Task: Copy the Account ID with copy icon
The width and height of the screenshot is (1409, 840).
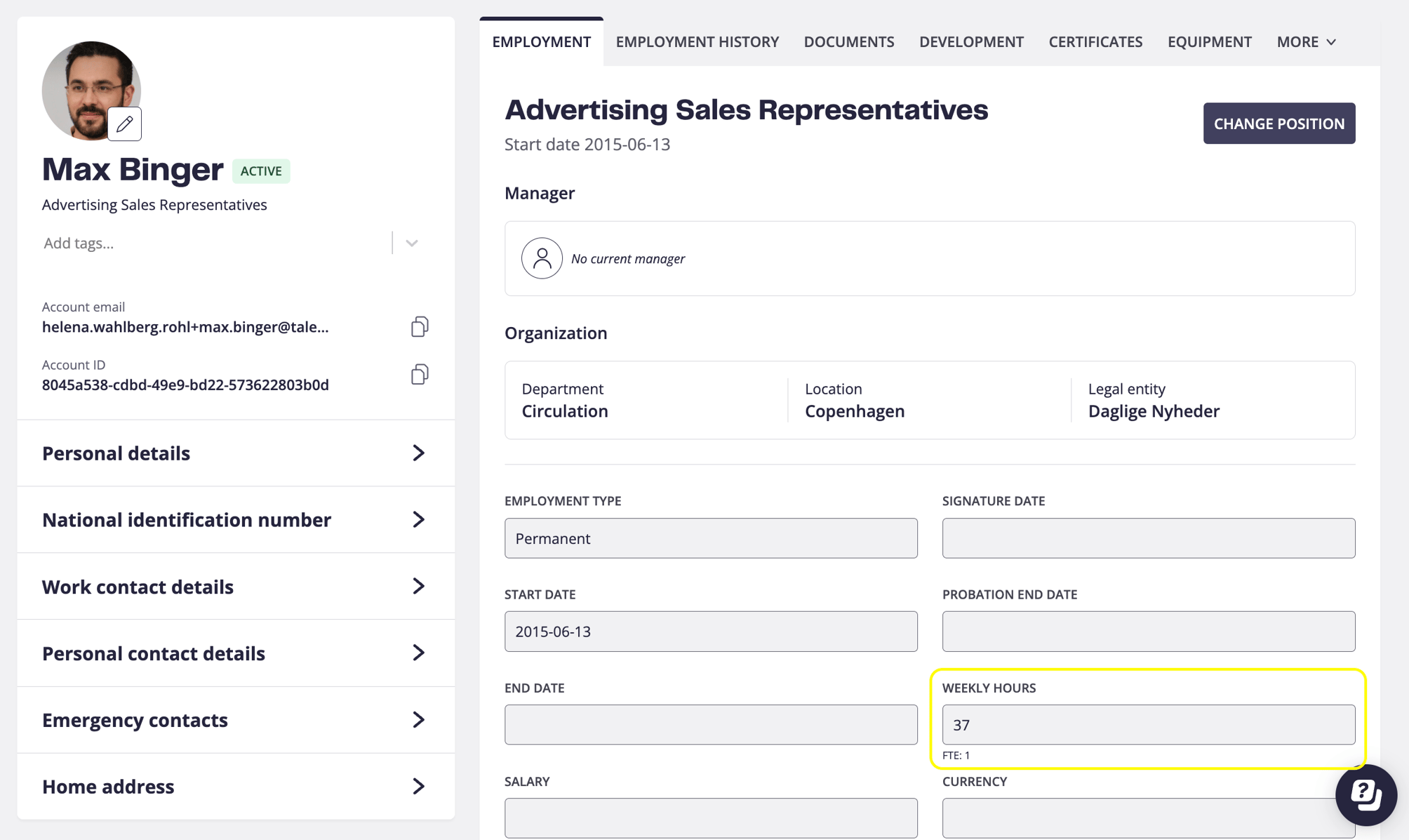Action: point(420,374)
